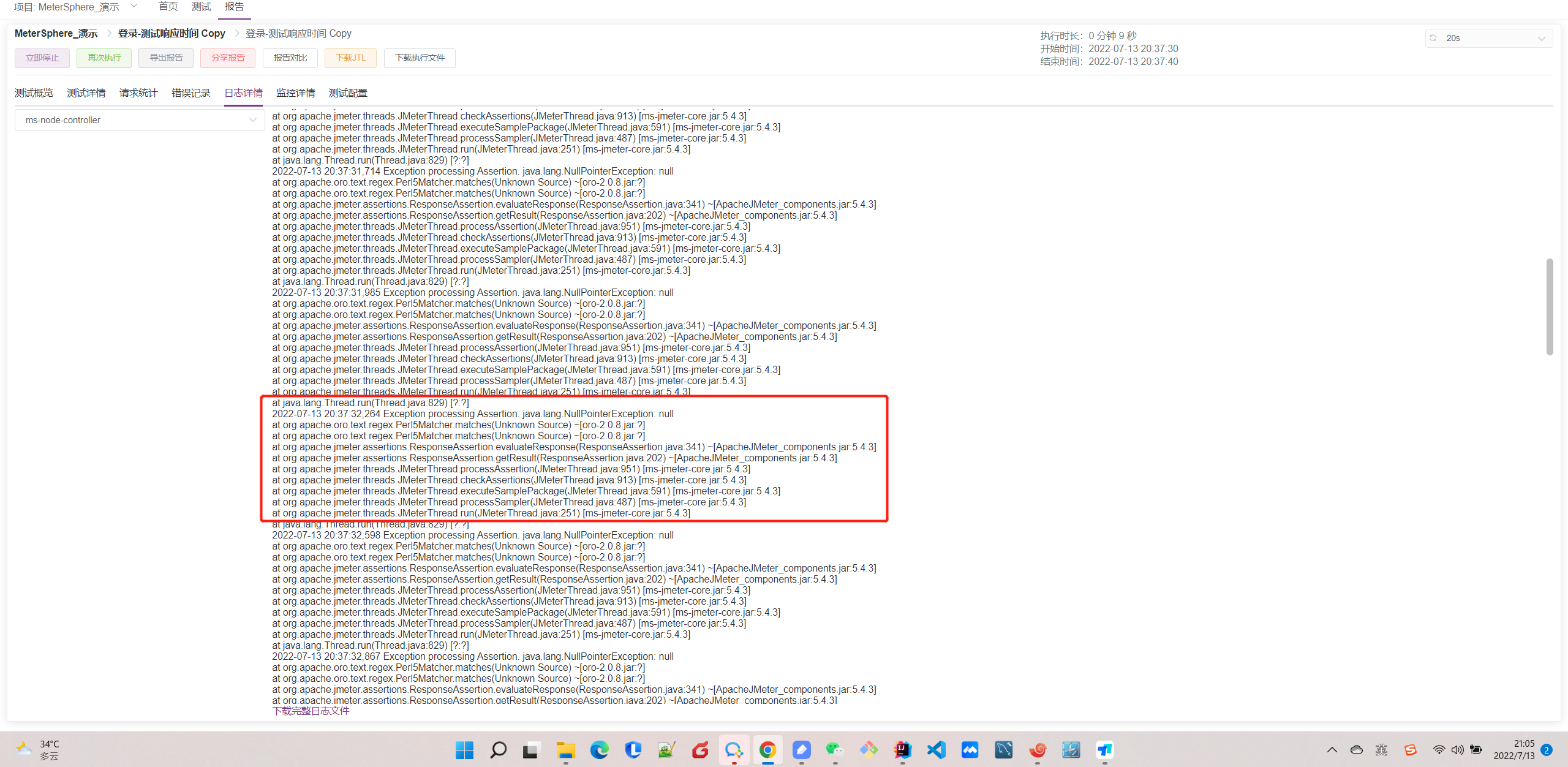
Task: Open Chrome from the taskbar
Action: 767,750
